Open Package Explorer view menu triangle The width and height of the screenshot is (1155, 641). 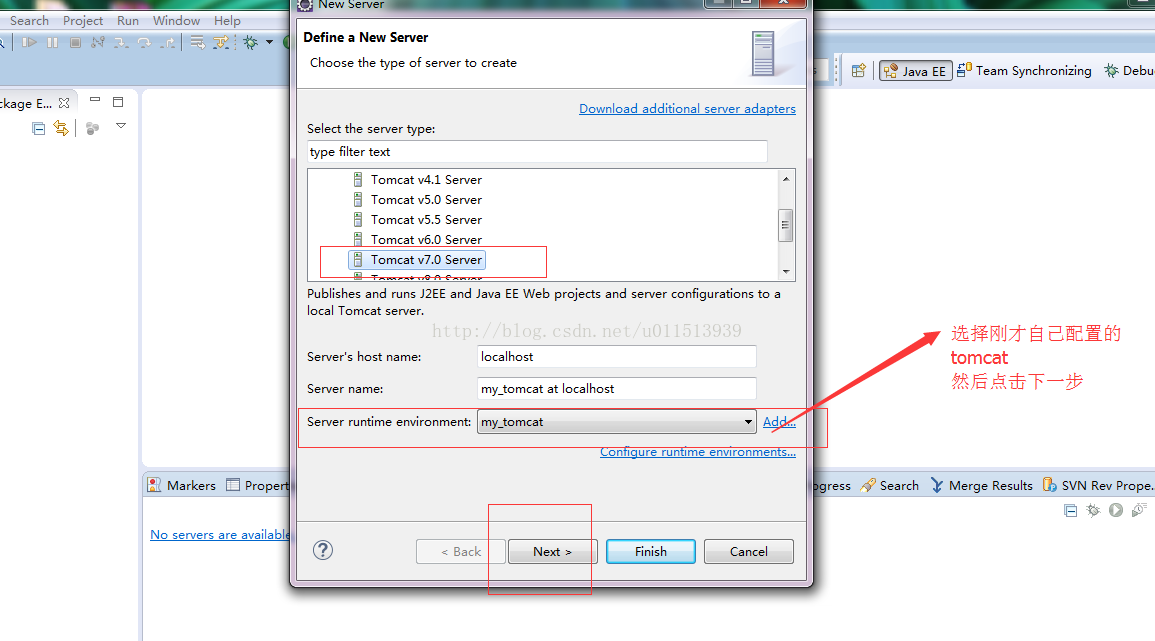pos(121,126)
